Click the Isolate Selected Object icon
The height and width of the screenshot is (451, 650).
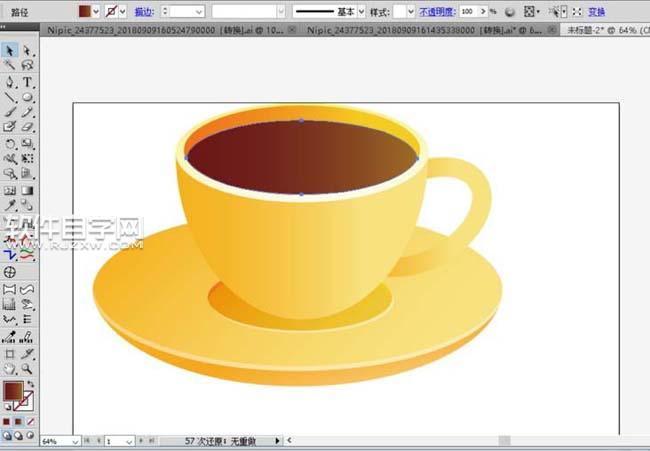577,12
